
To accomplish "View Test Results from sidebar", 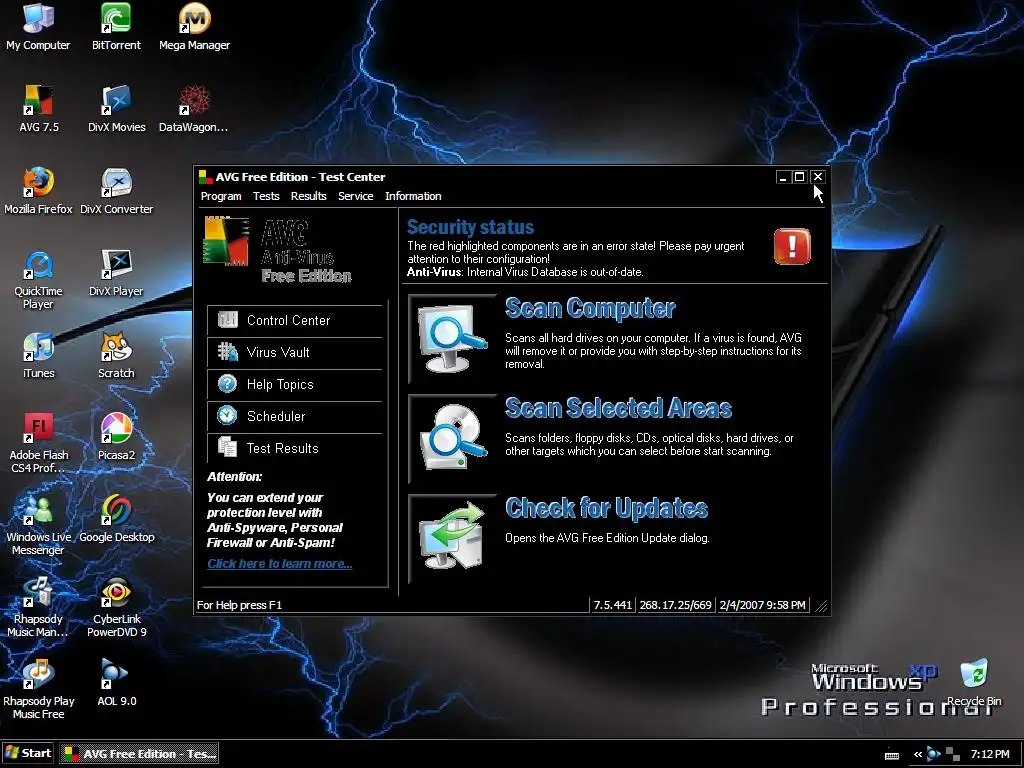I will coord(295,449).
